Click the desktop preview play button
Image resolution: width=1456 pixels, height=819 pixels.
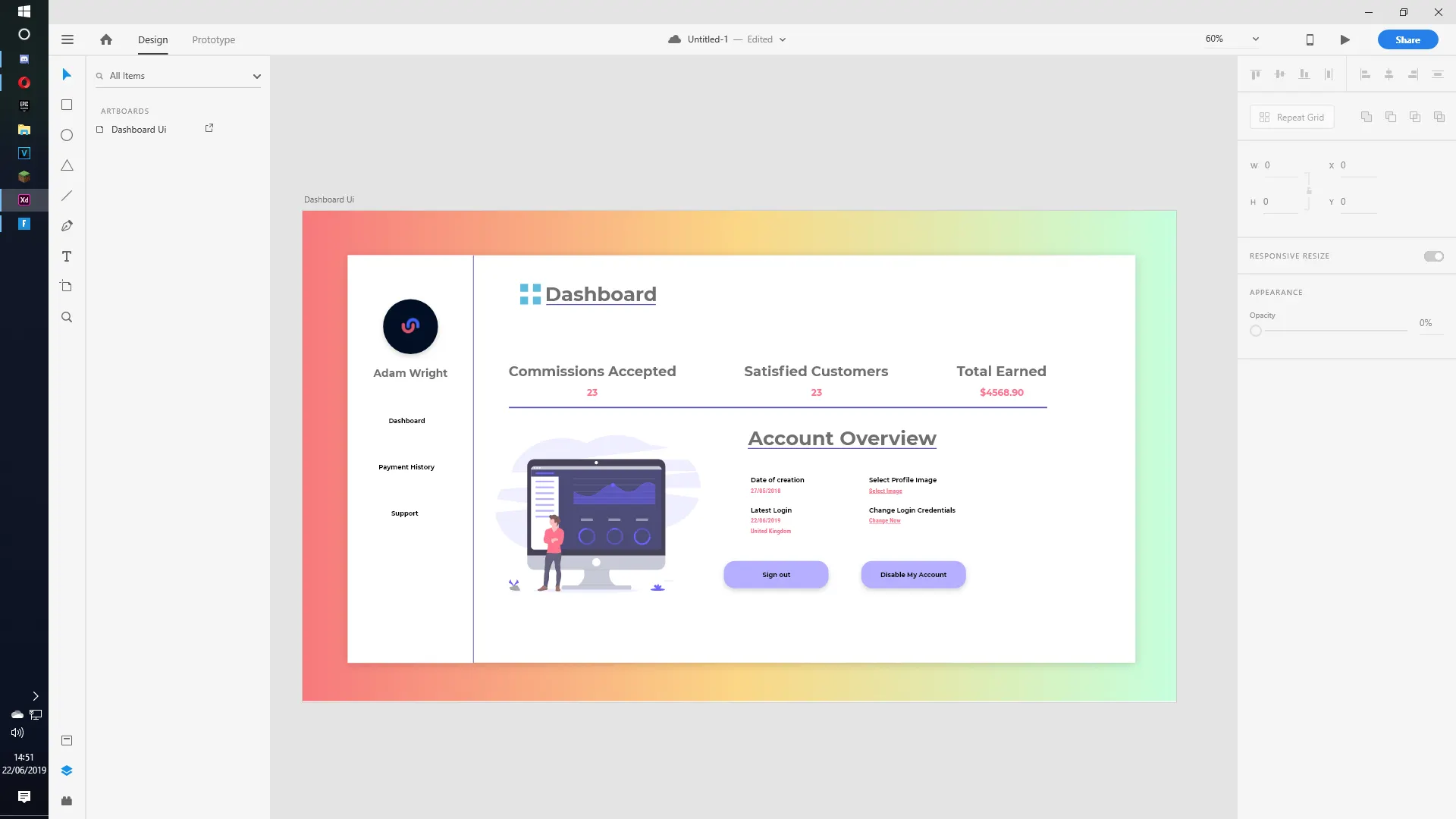[1345, 39]
